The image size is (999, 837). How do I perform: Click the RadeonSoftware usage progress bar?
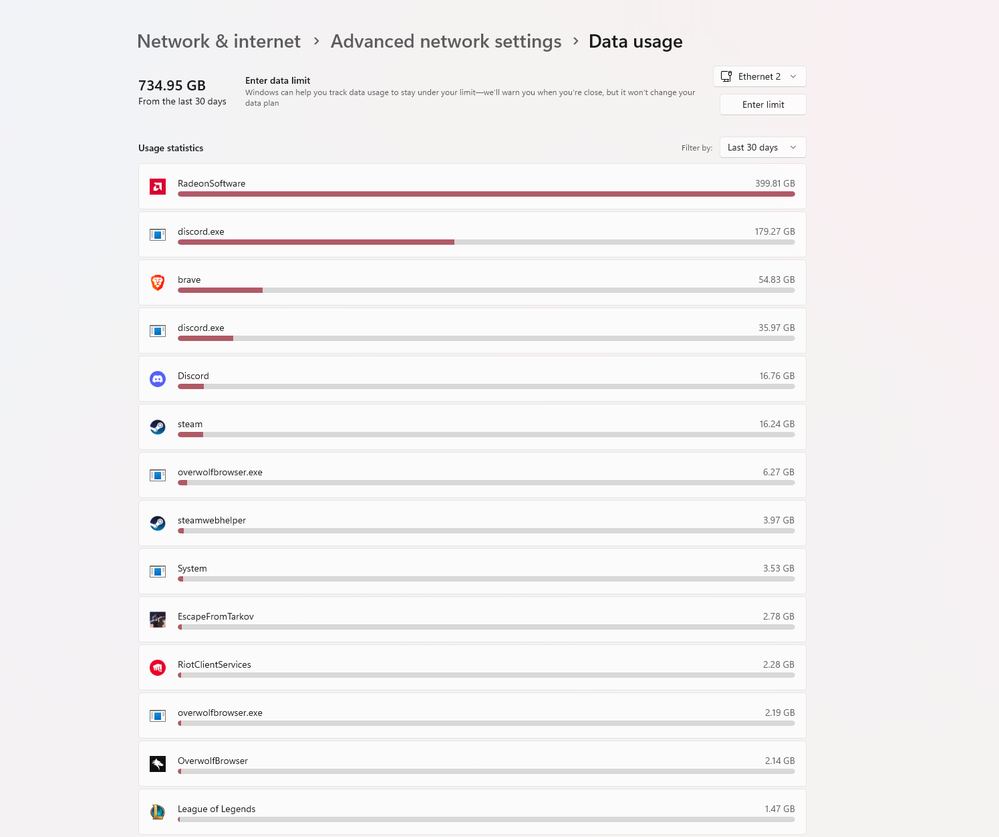pyautogui.click(x=486, y=194)
